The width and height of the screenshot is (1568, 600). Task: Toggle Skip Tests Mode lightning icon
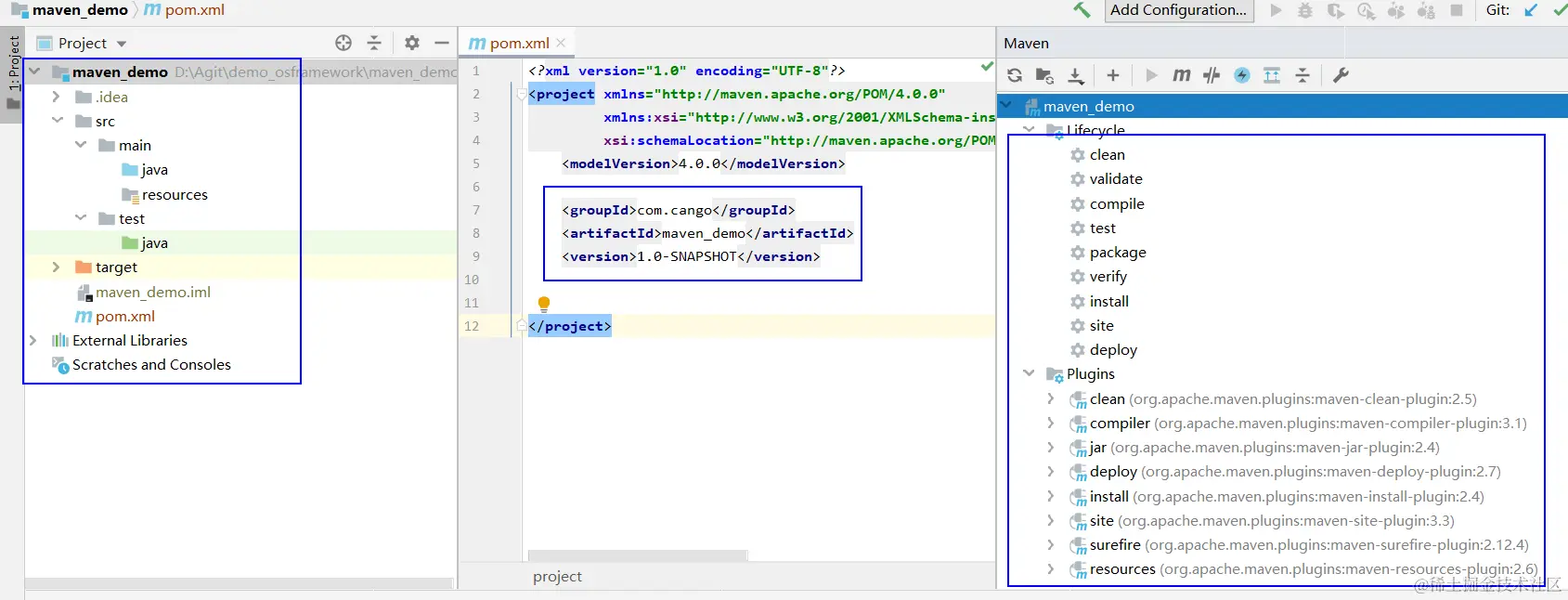(x=1242, y=75)
